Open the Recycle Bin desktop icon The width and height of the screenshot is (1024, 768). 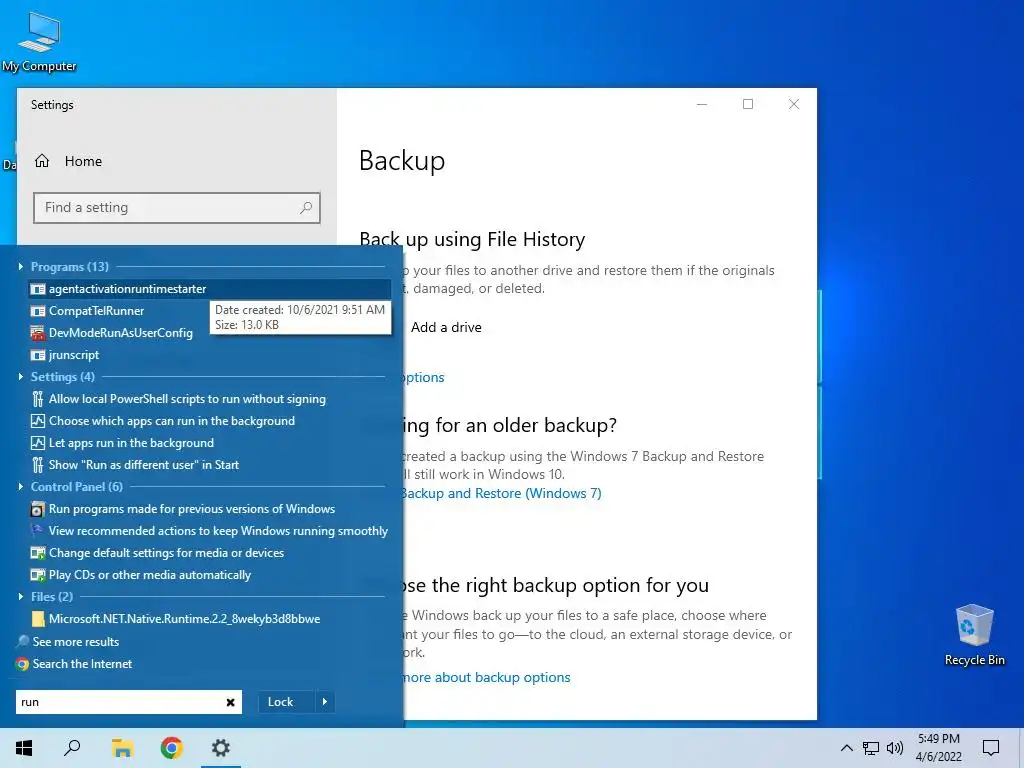coord(974,635)
